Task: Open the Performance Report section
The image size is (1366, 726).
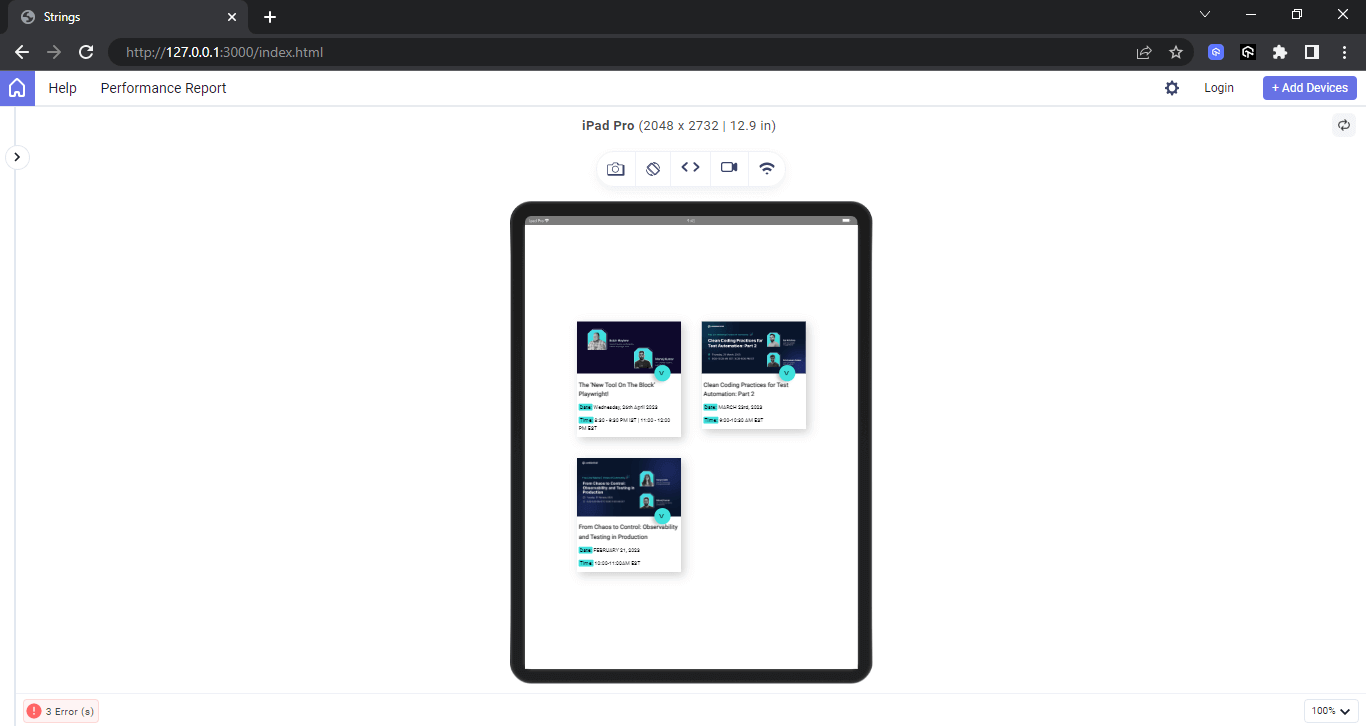Action: tap(163, 88)
